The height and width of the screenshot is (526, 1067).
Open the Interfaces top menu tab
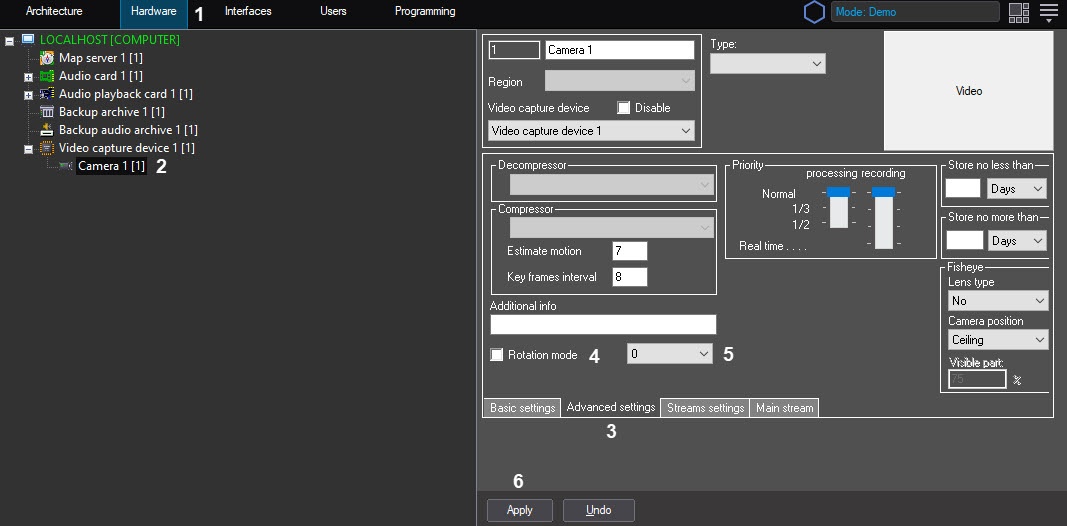pos(248,12)
